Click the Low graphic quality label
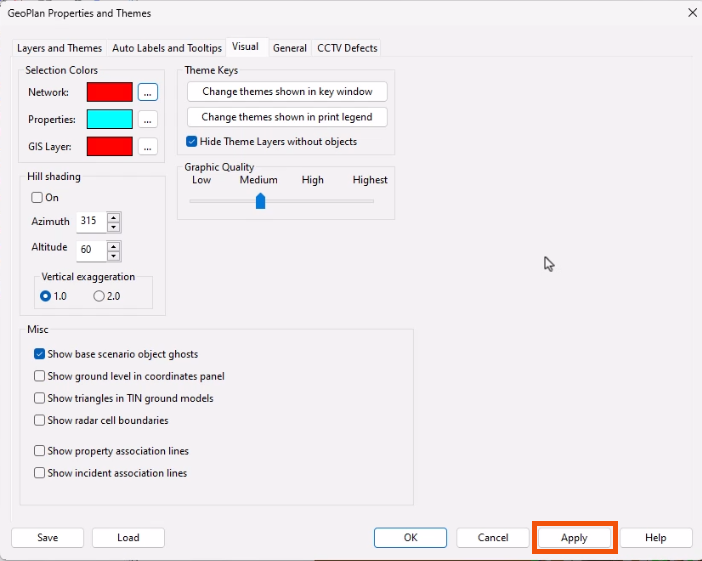 pos(201,180)
